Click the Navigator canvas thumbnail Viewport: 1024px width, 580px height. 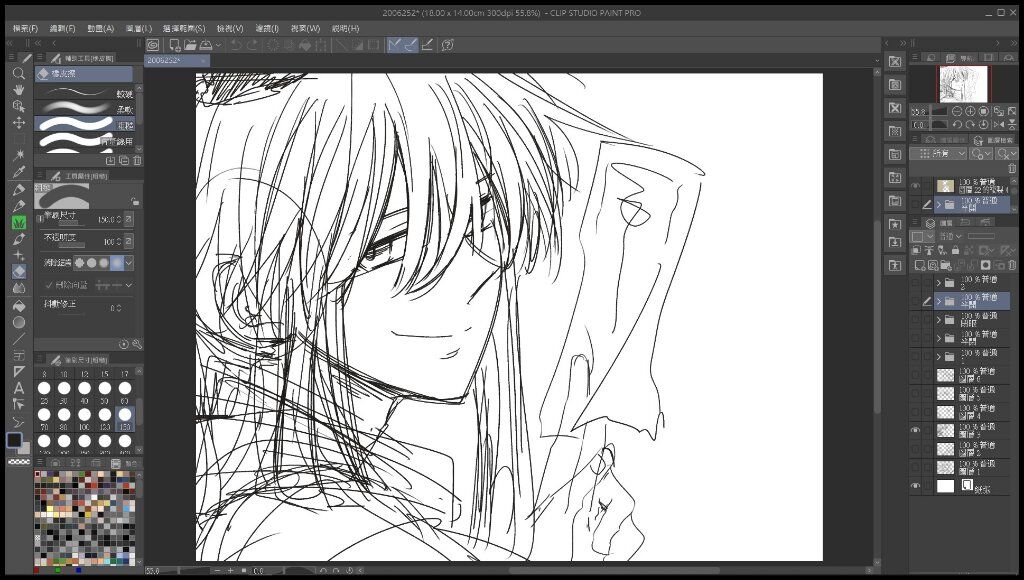[x=964, y=84]
